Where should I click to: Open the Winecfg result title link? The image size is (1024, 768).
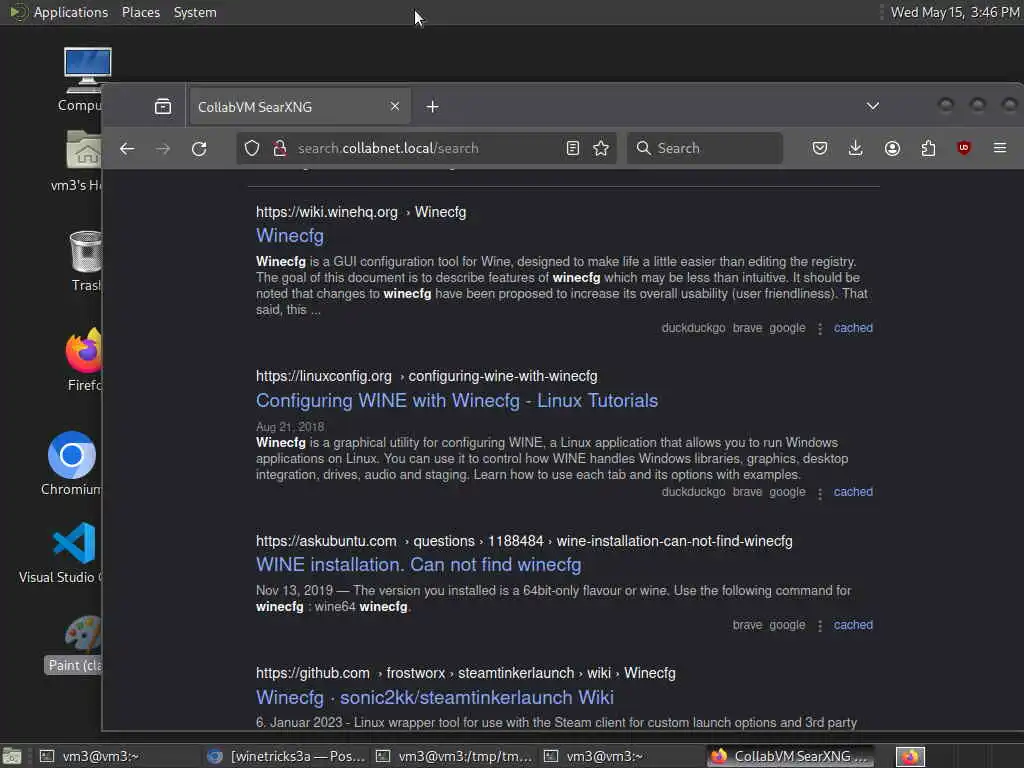(289, 235)
